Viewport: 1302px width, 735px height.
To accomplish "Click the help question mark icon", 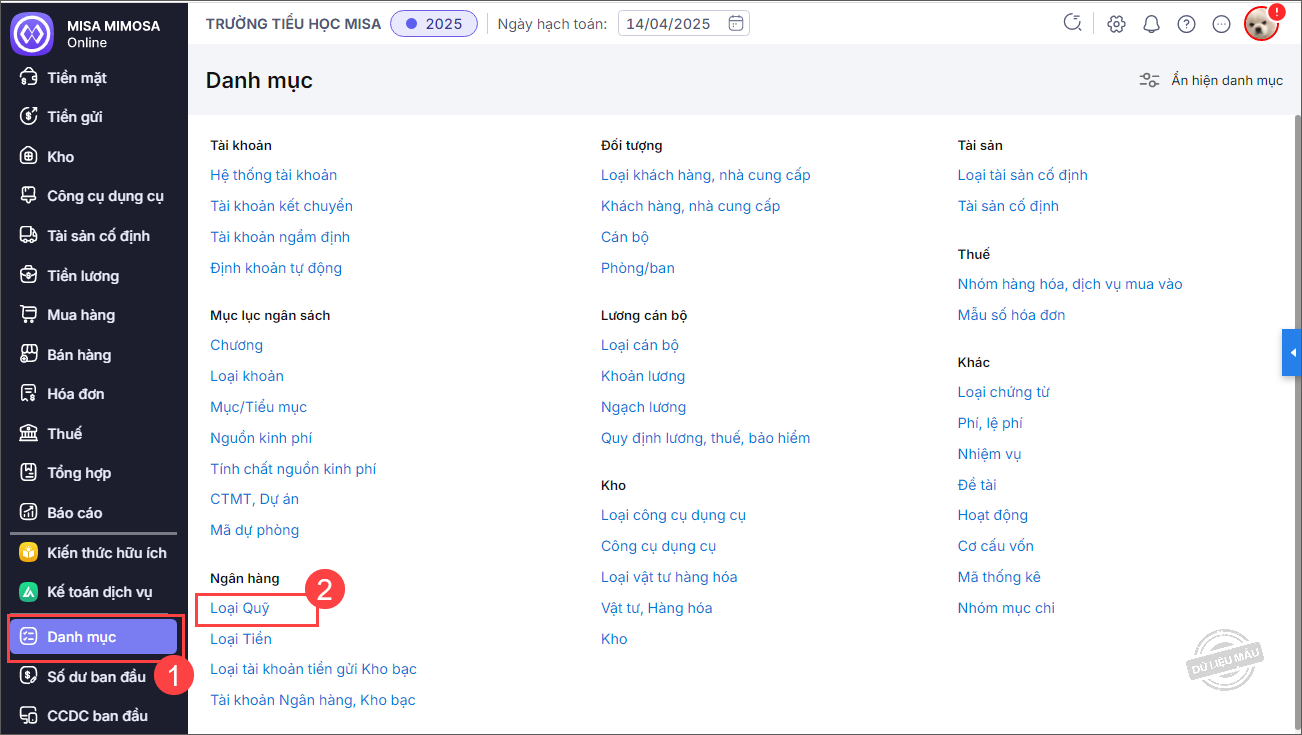I will point(1186,24).
